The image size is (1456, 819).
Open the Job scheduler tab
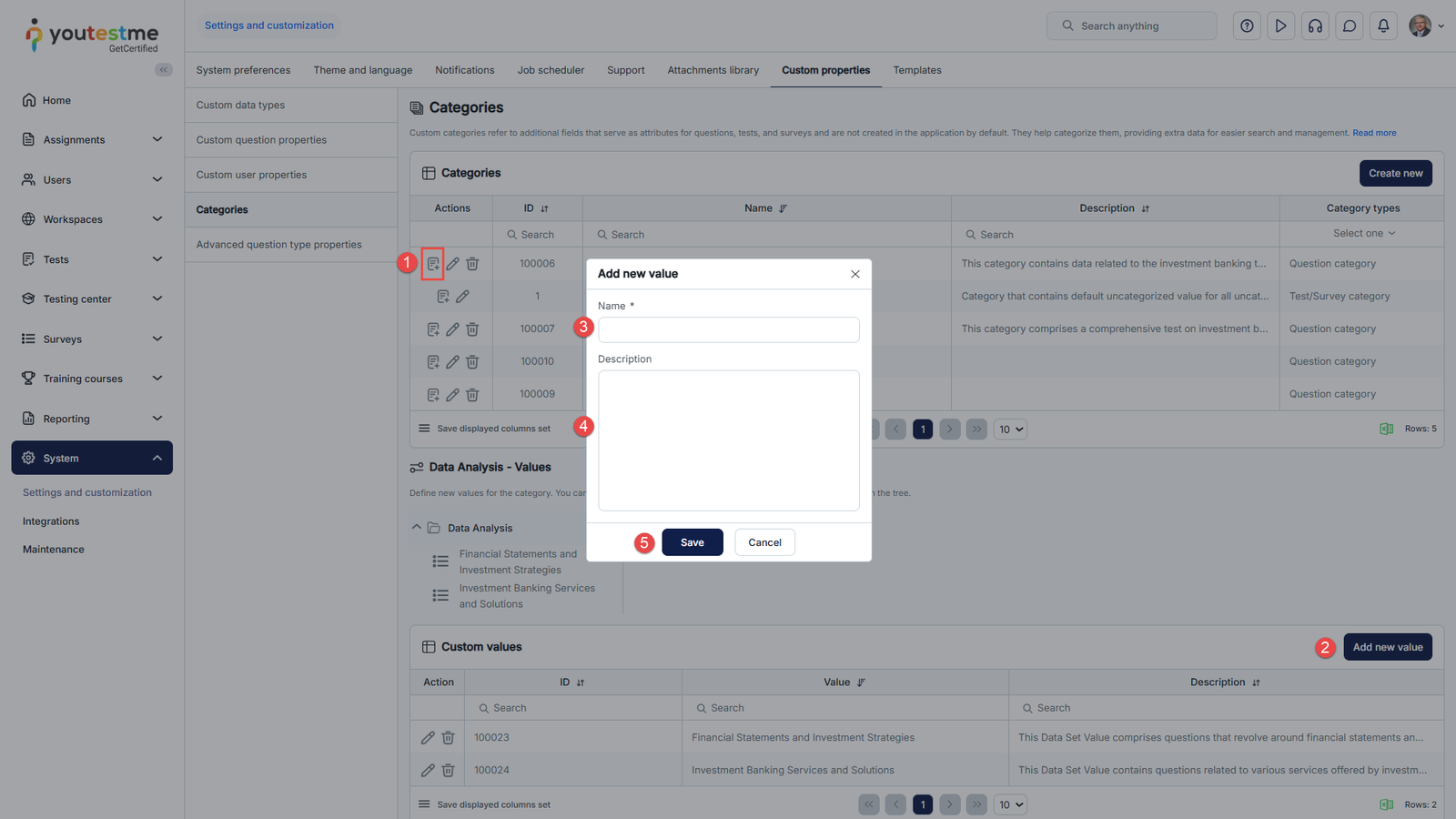point(551,70)
